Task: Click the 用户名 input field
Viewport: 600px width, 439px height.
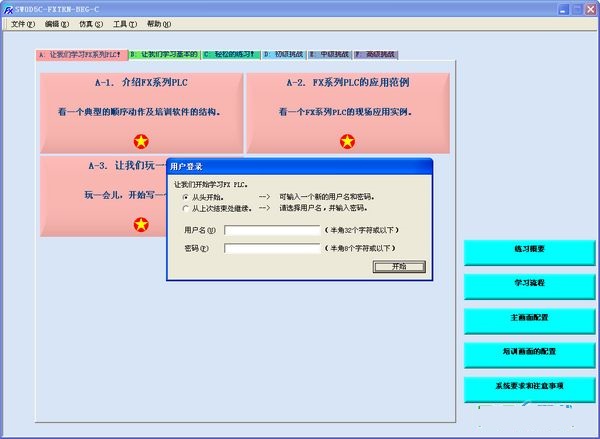Action: [272, 230]
